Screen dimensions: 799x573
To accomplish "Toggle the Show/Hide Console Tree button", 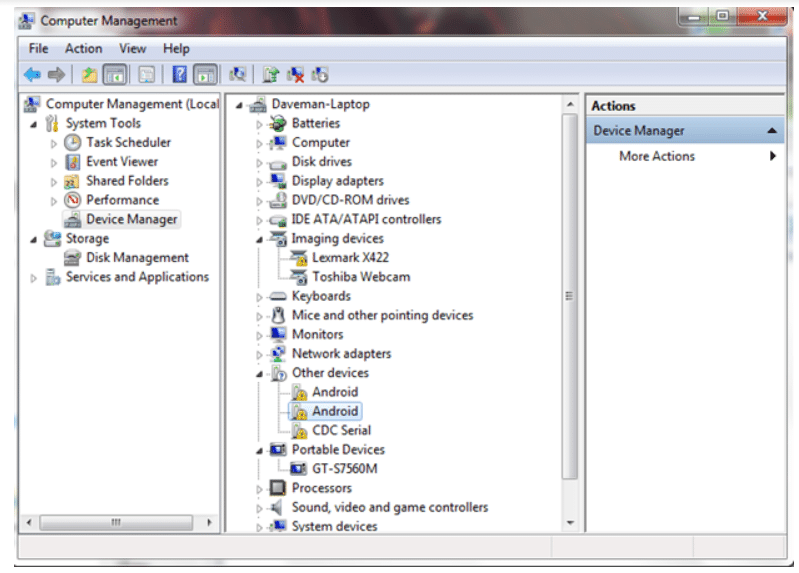I will pyautogui.click(x=115, y=74).
